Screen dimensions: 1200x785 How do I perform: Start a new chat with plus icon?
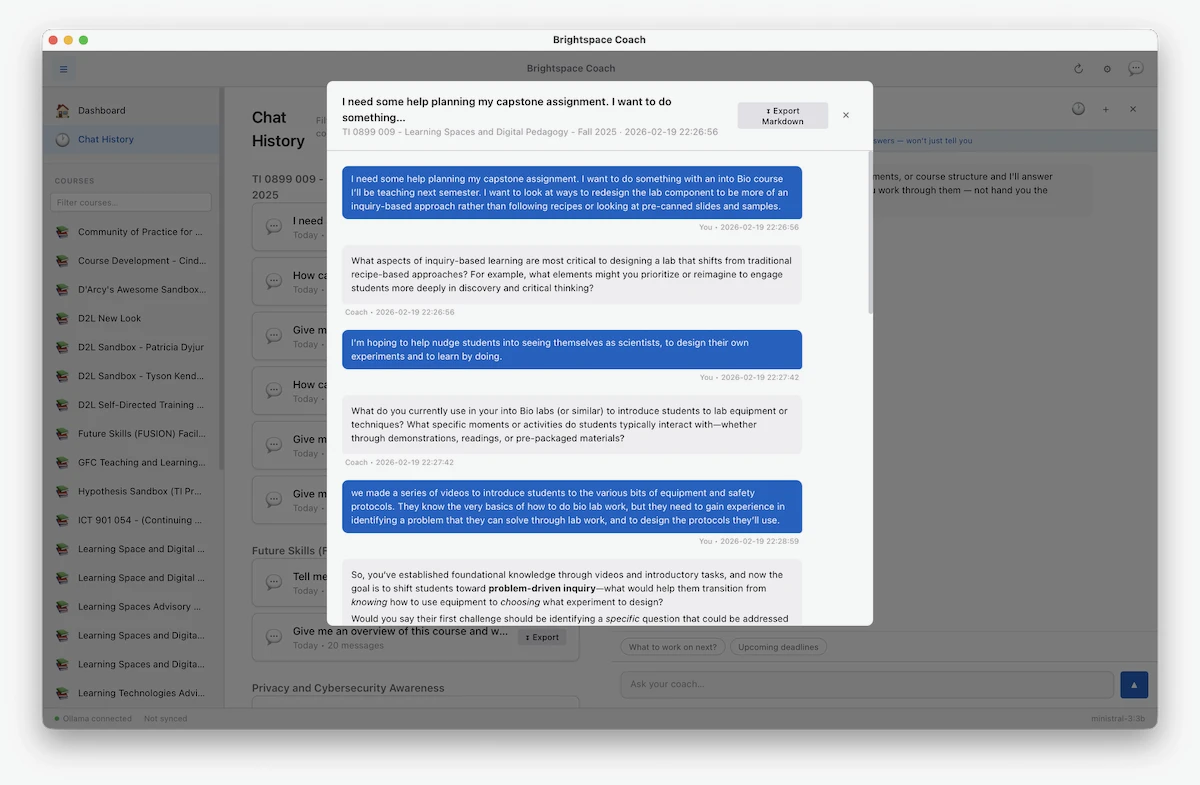tap(1106, 109)
